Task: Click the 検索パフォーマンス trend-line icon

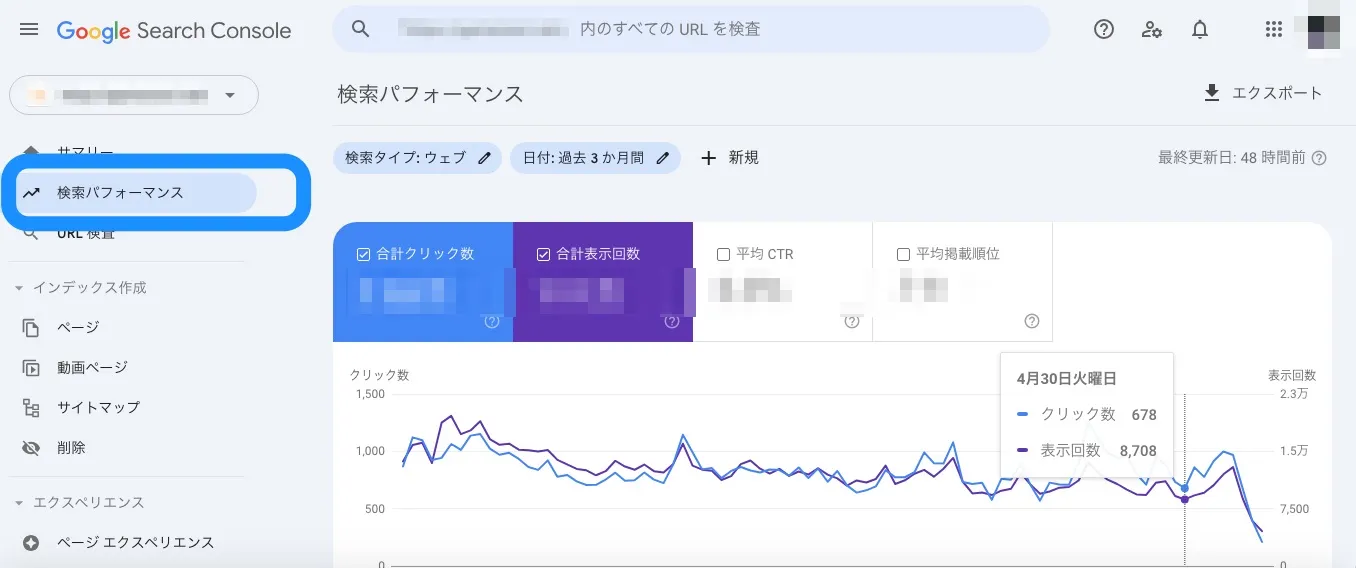Action: [31, 193]
